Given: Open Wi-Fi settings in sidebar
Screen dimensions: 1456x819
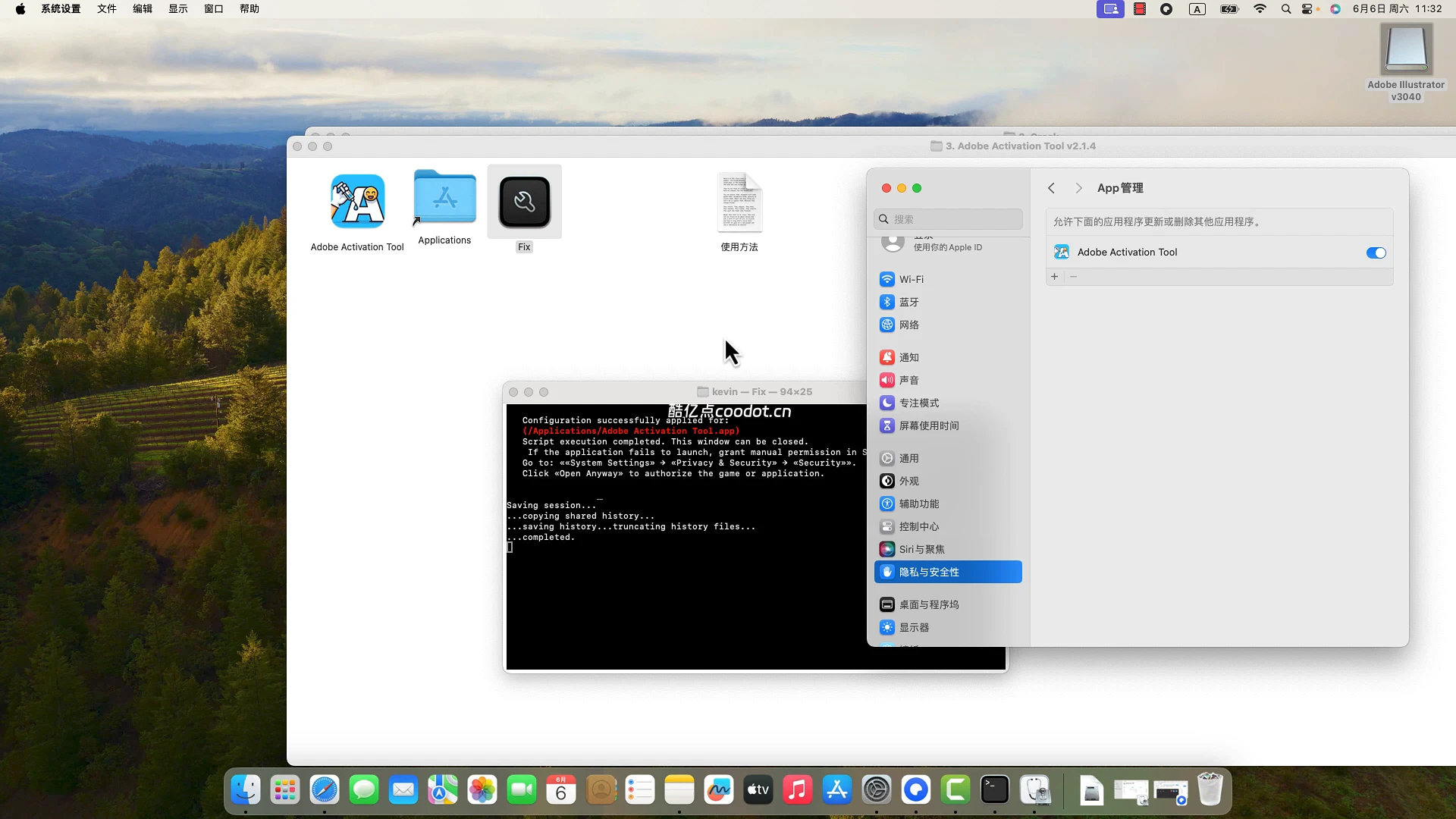Looking at the screenshot, I should click(948, 279).
